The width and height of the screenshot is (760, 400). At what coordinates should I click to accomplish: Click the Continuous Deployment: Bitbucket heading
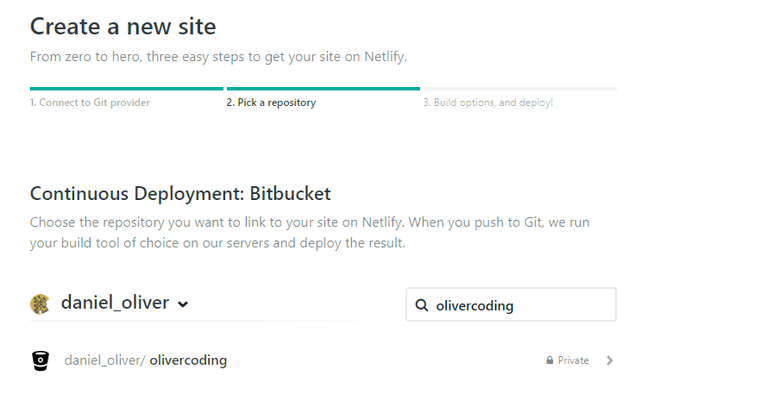(180, 193)
